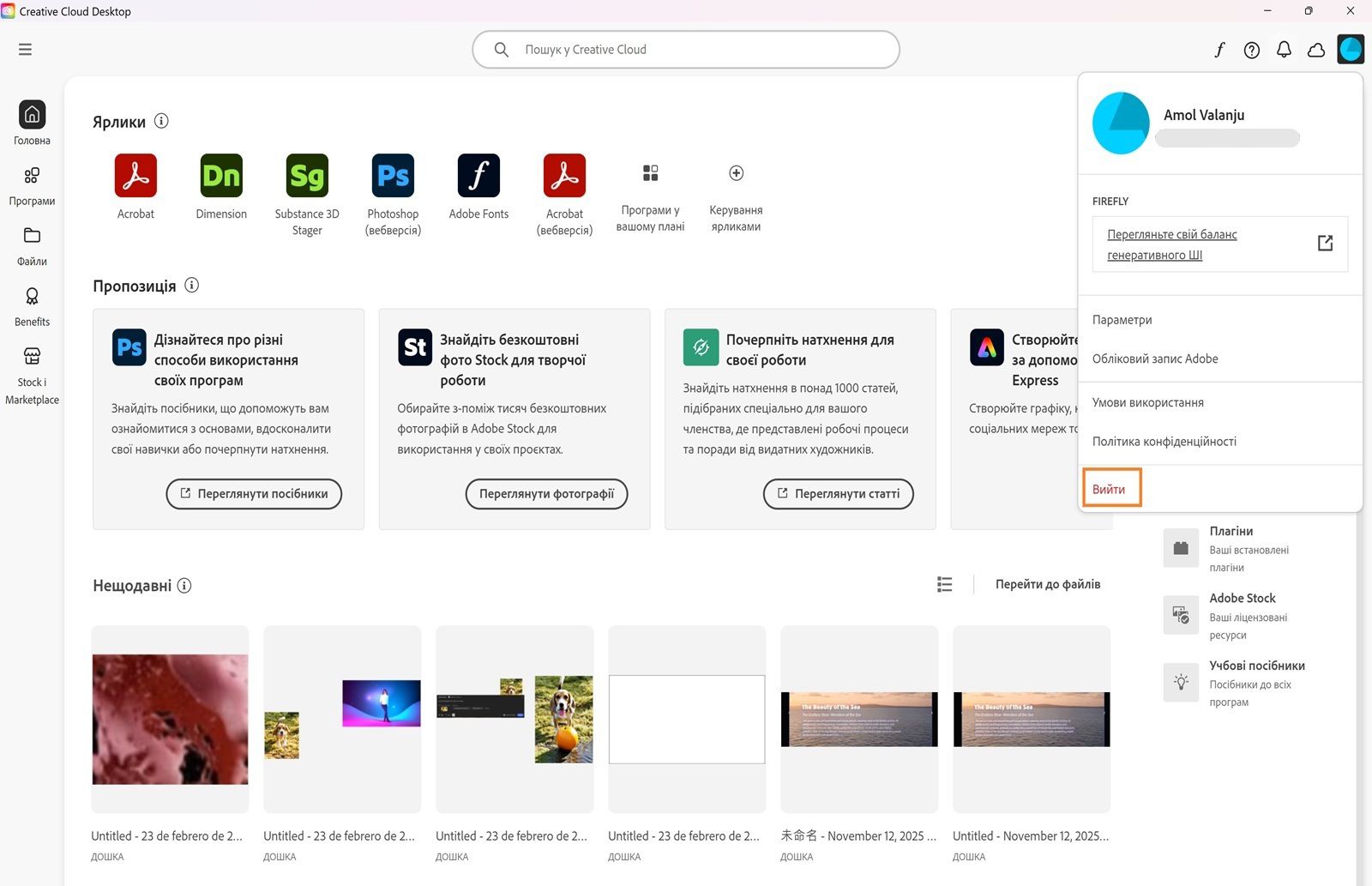The height and width of the screenshot is (886, 1372).
Task: Select Параметри in the profile menu
Action: pos(1122,320)
